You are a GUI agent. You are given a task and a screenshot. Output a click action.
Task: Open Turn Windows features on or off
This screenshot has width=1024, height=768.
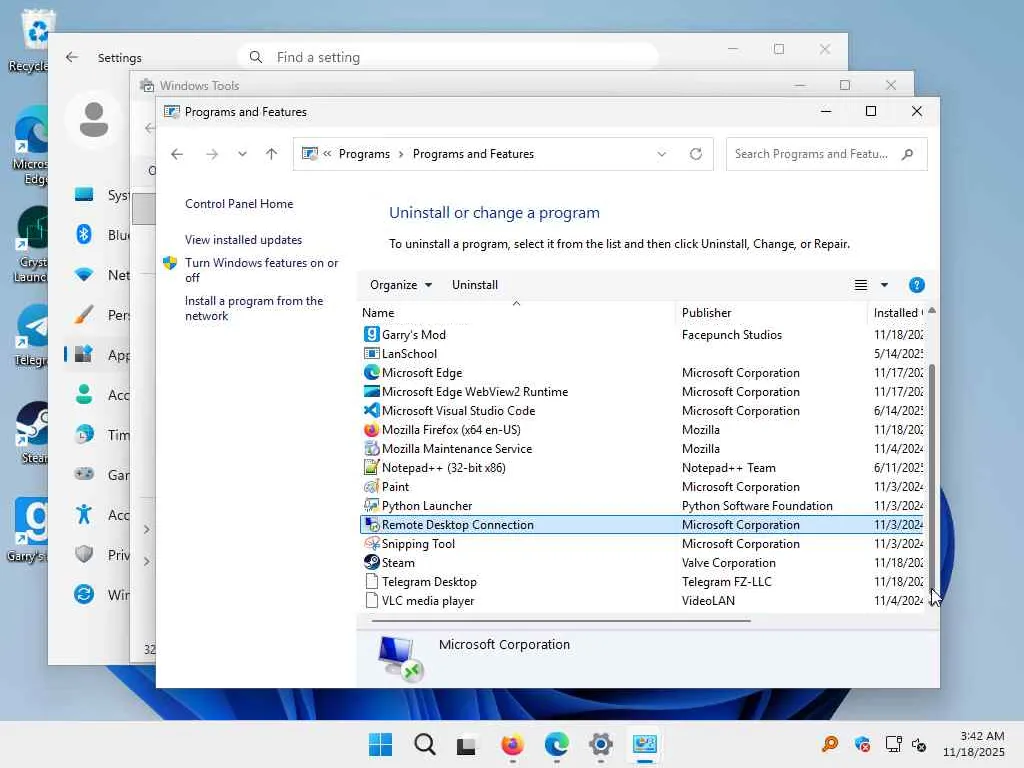(x=261, y=270)
